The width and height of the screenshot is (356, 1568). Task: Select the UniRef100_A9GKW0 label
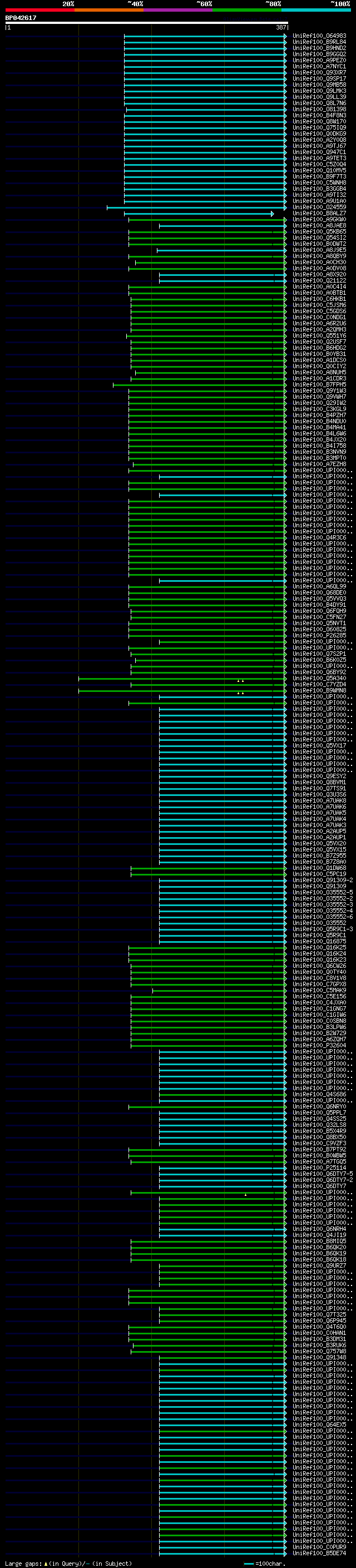click(x=319, y=220)
